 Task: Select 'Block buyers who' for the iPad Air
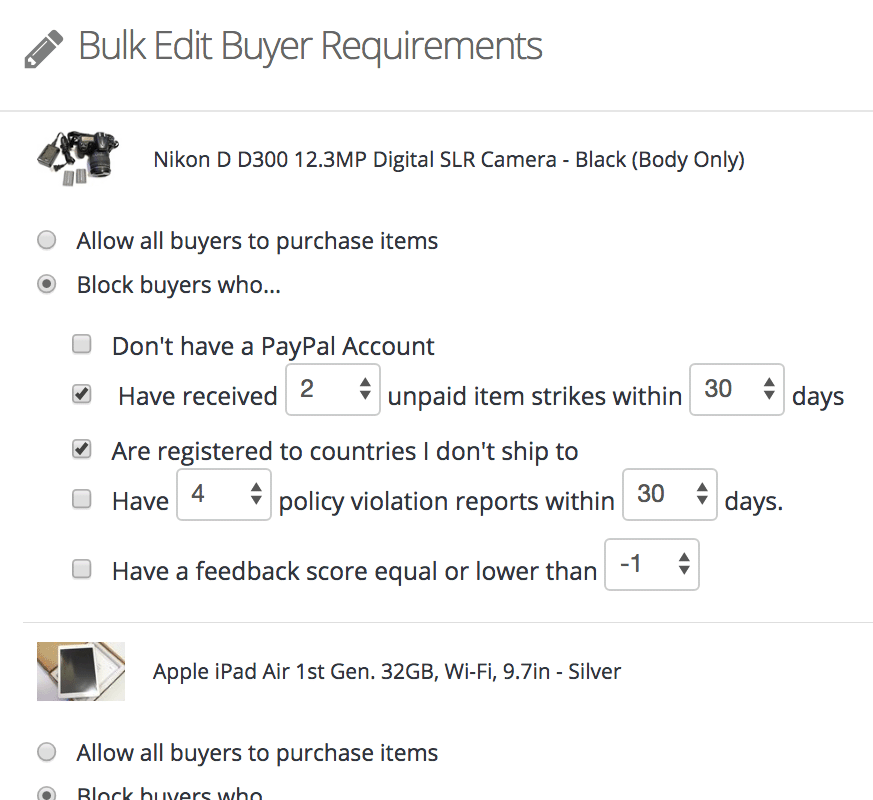46,794
